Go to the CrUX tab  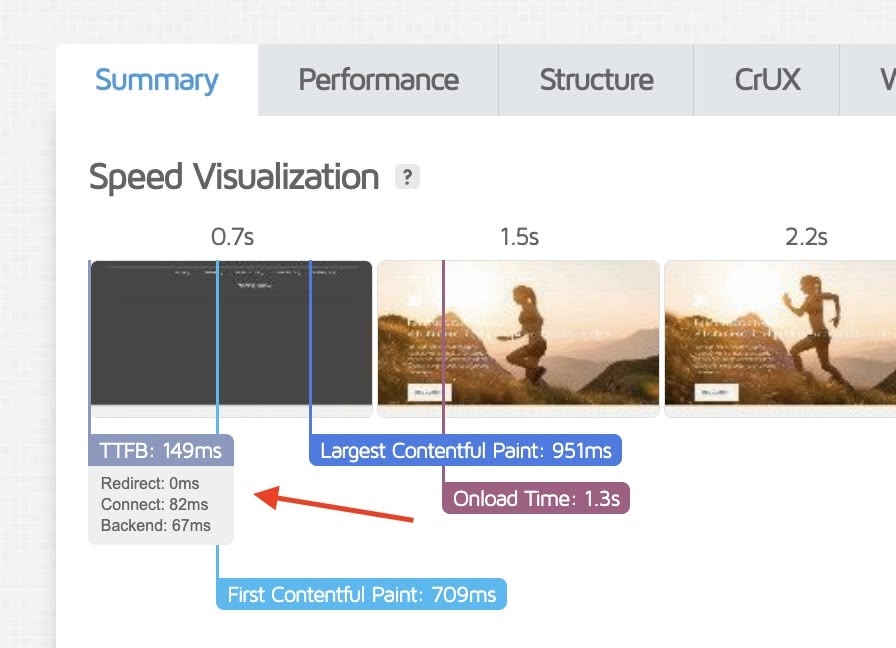coord(767,80)
